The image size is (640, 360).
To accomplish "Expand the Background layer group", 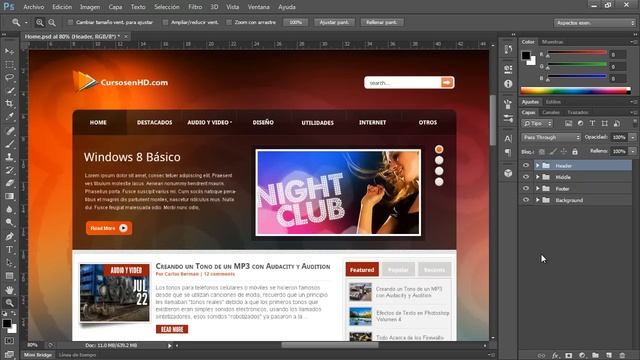I will pos(538,200).
